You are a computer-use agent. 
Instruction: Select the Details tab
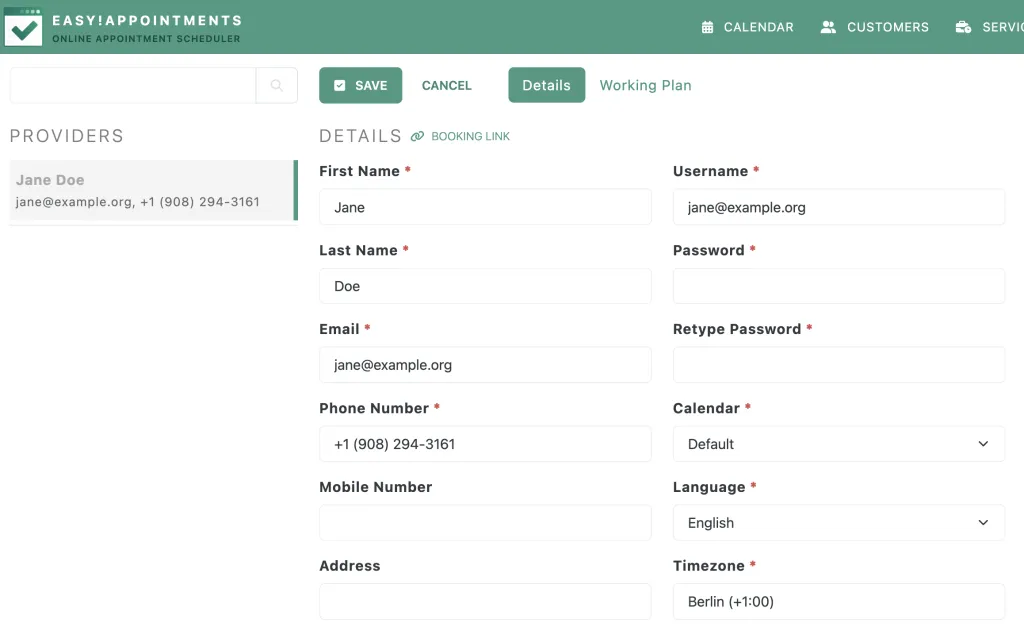tap(547, 86)
